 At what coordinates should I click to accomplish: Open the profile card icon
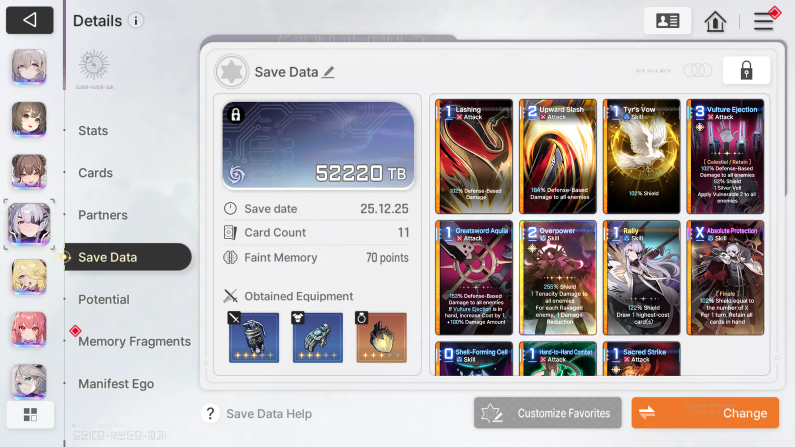tap(667, 21)
